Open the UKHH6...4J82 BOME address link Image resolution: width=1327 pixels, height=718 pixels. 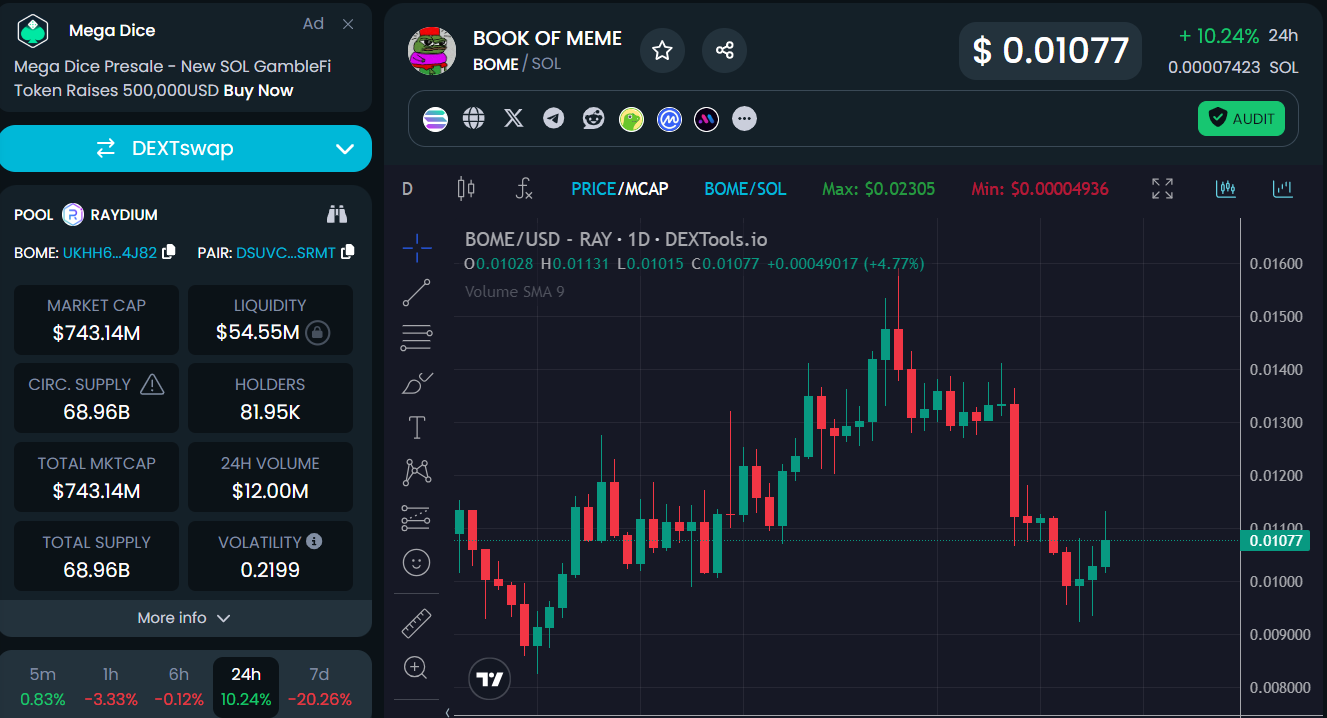[x=110, y=253]
